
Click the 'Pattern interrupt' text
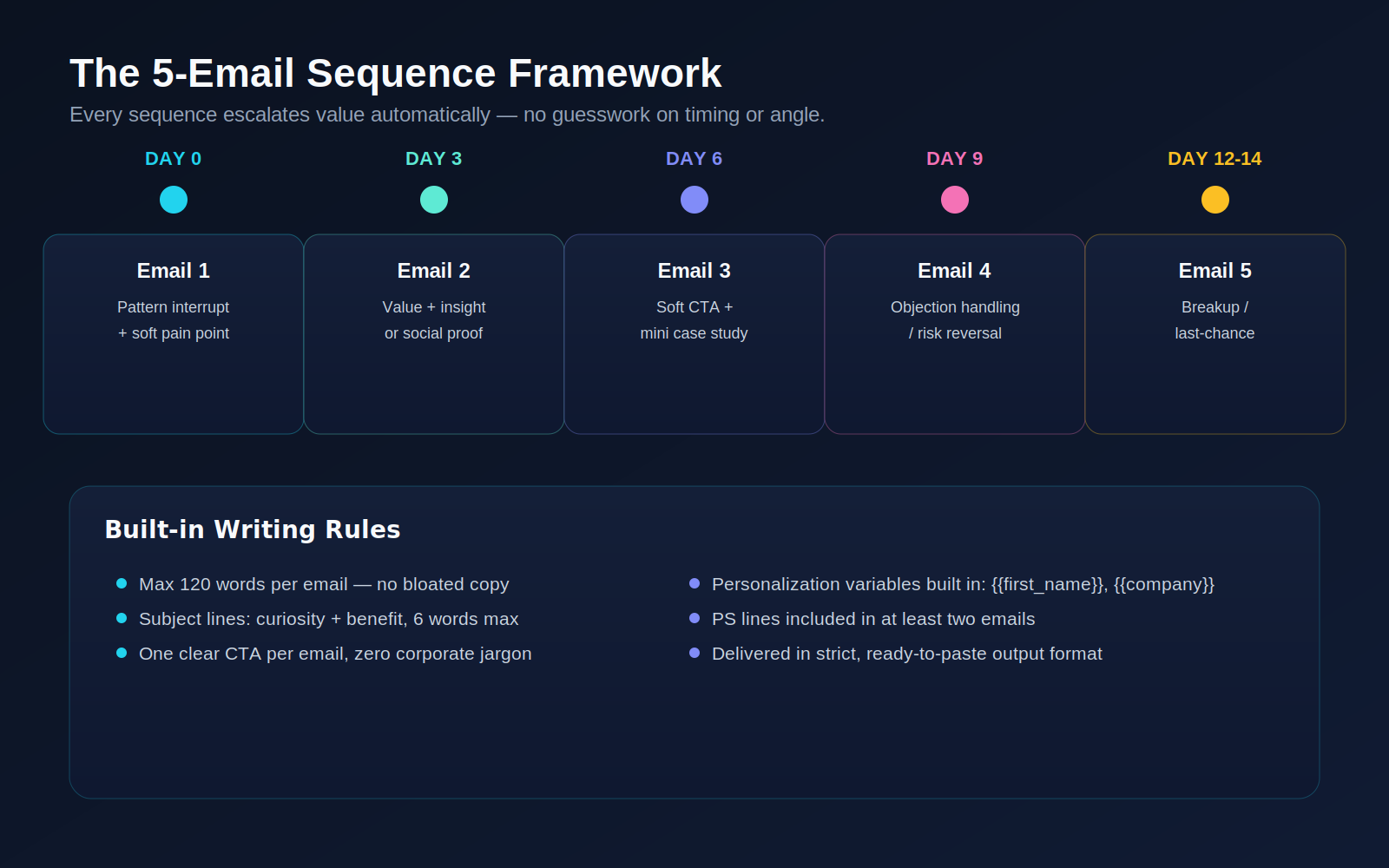coord(174,307)
